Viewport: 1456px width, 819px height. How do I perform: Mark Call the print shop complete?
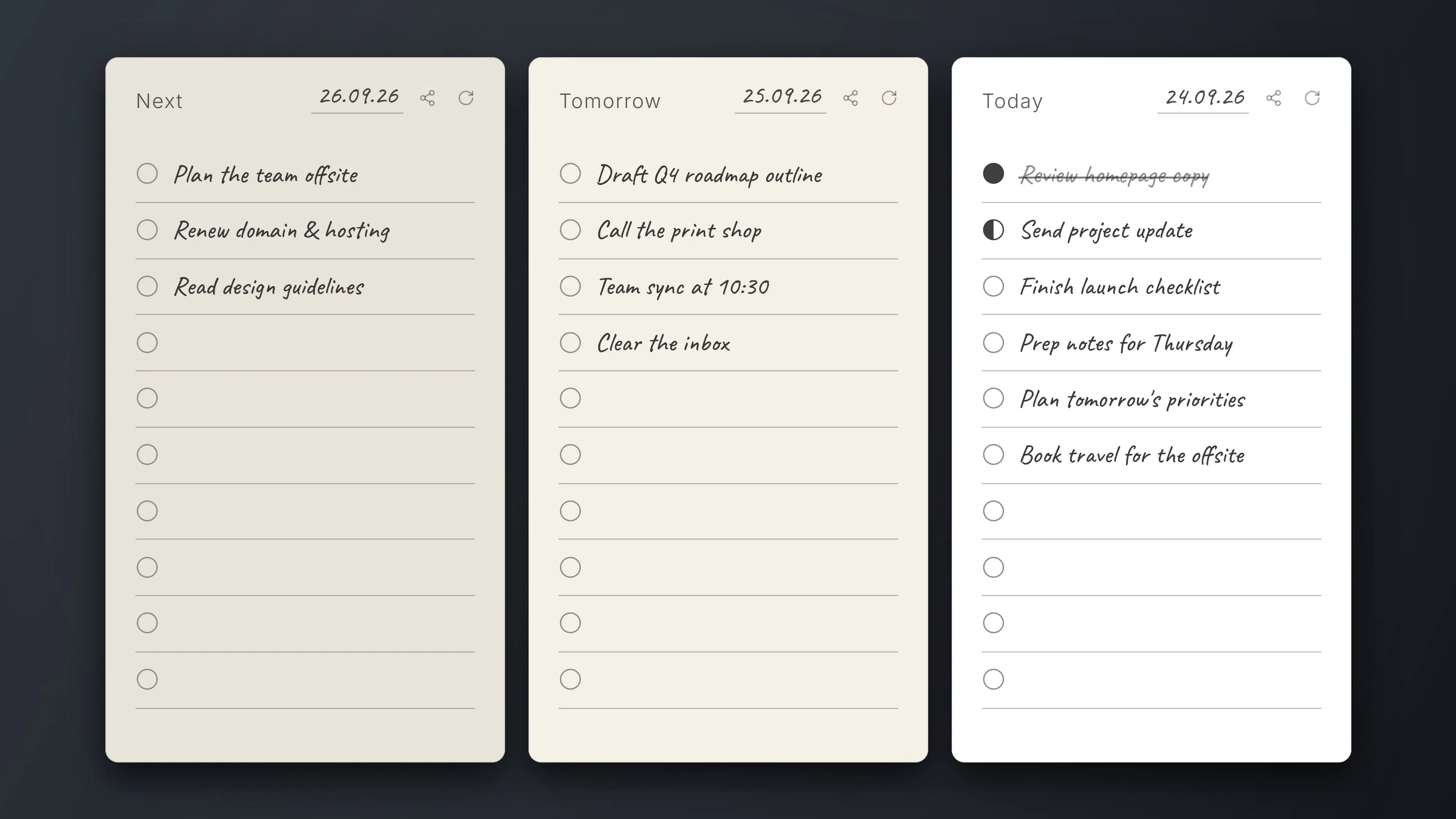point(570,230)
